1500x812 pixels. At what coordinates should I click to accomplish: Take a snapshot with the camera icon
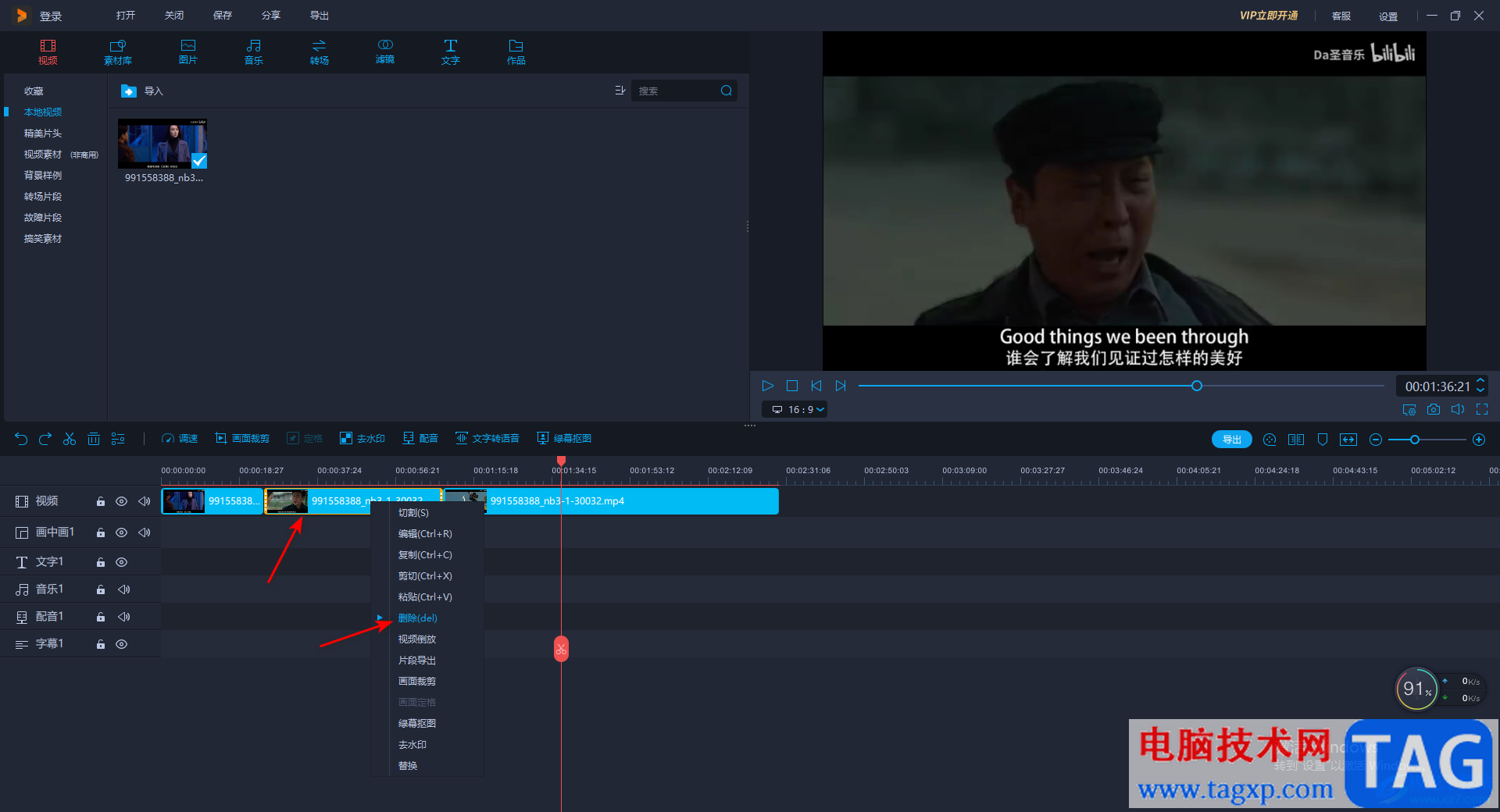coord(1434,409)
